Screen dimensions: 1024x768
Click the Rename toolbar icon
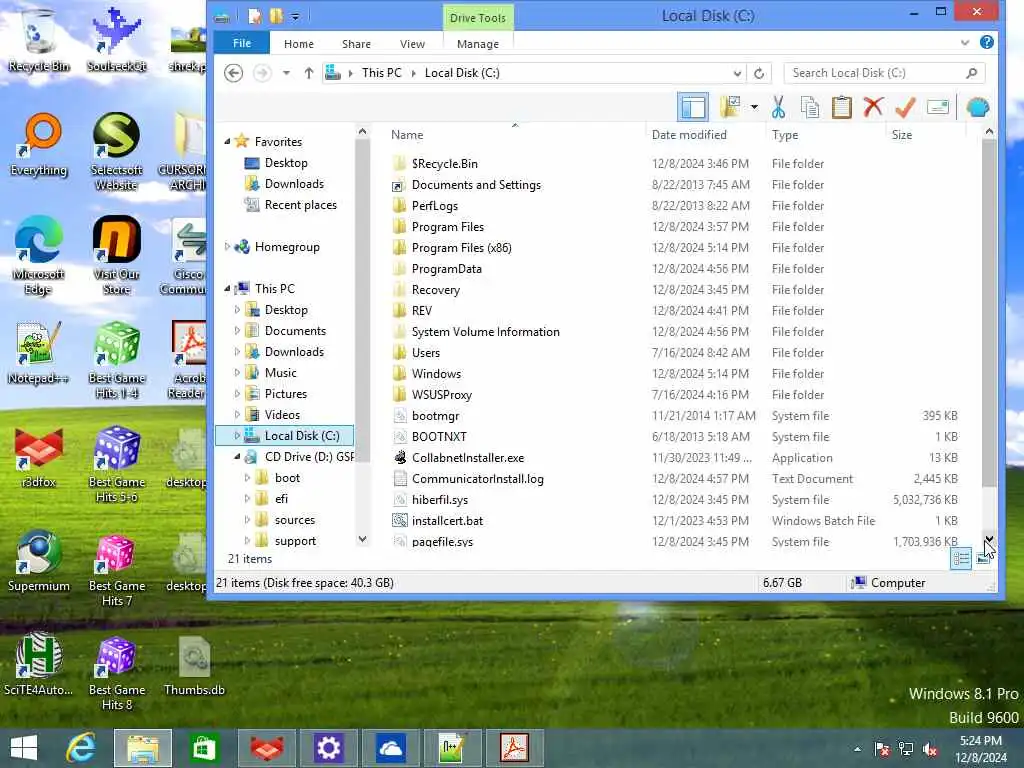point(938,107)
